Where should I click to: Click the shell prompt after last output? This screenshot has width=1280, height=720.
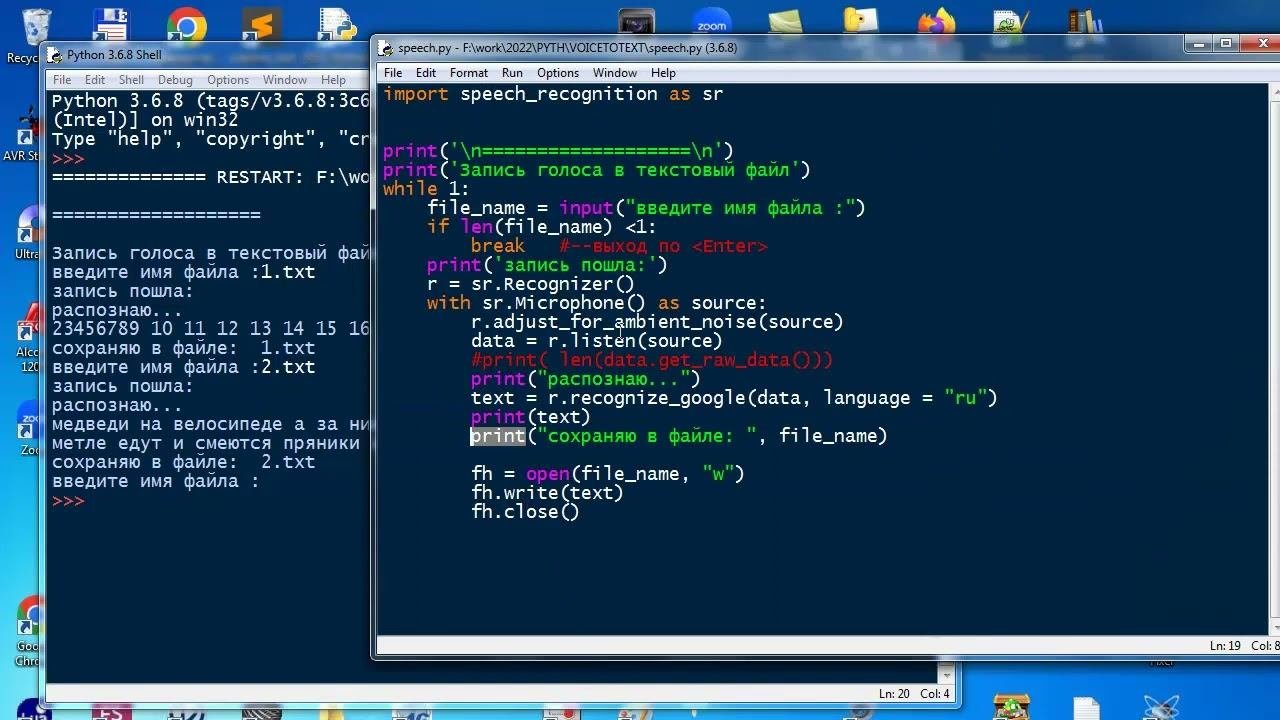tap(90, 501)
